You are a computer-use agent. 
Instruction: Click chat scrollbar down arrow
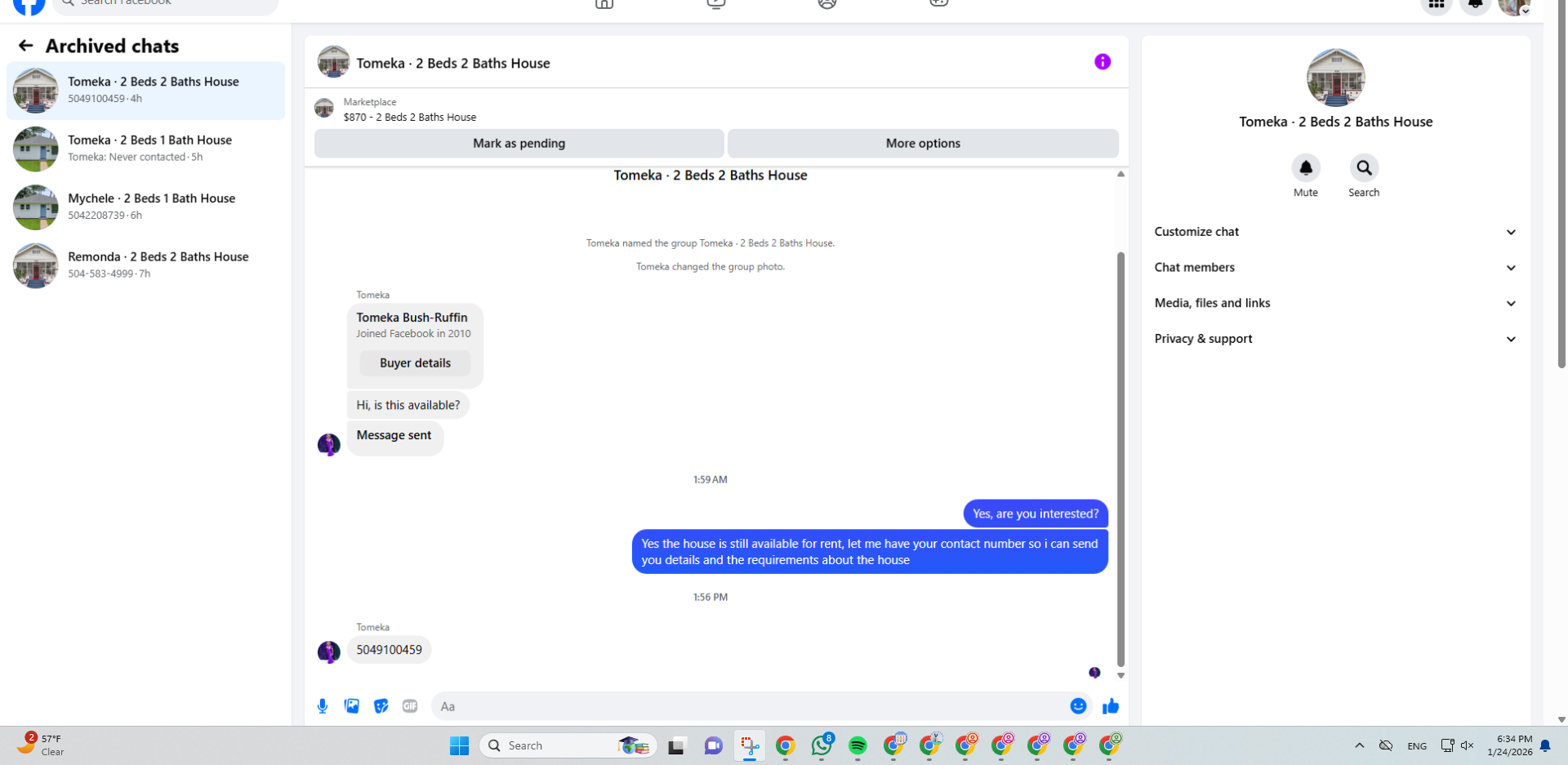tap(1120, 675)
